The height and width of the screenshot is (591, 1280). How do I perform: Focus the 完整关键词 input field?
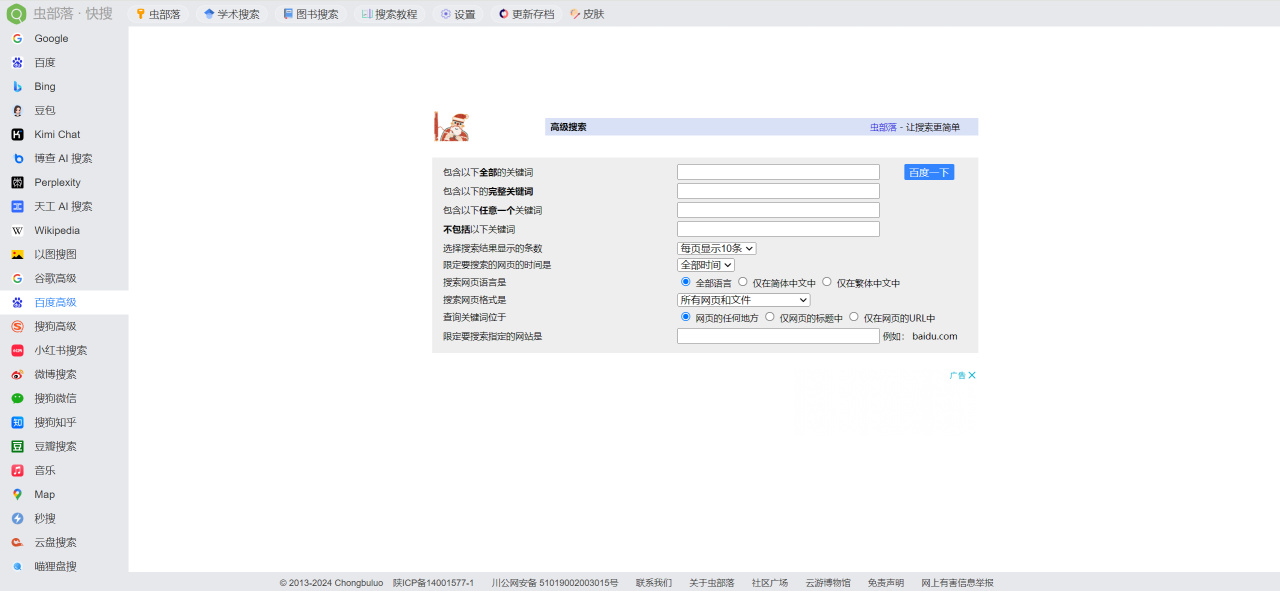point(778,191)
